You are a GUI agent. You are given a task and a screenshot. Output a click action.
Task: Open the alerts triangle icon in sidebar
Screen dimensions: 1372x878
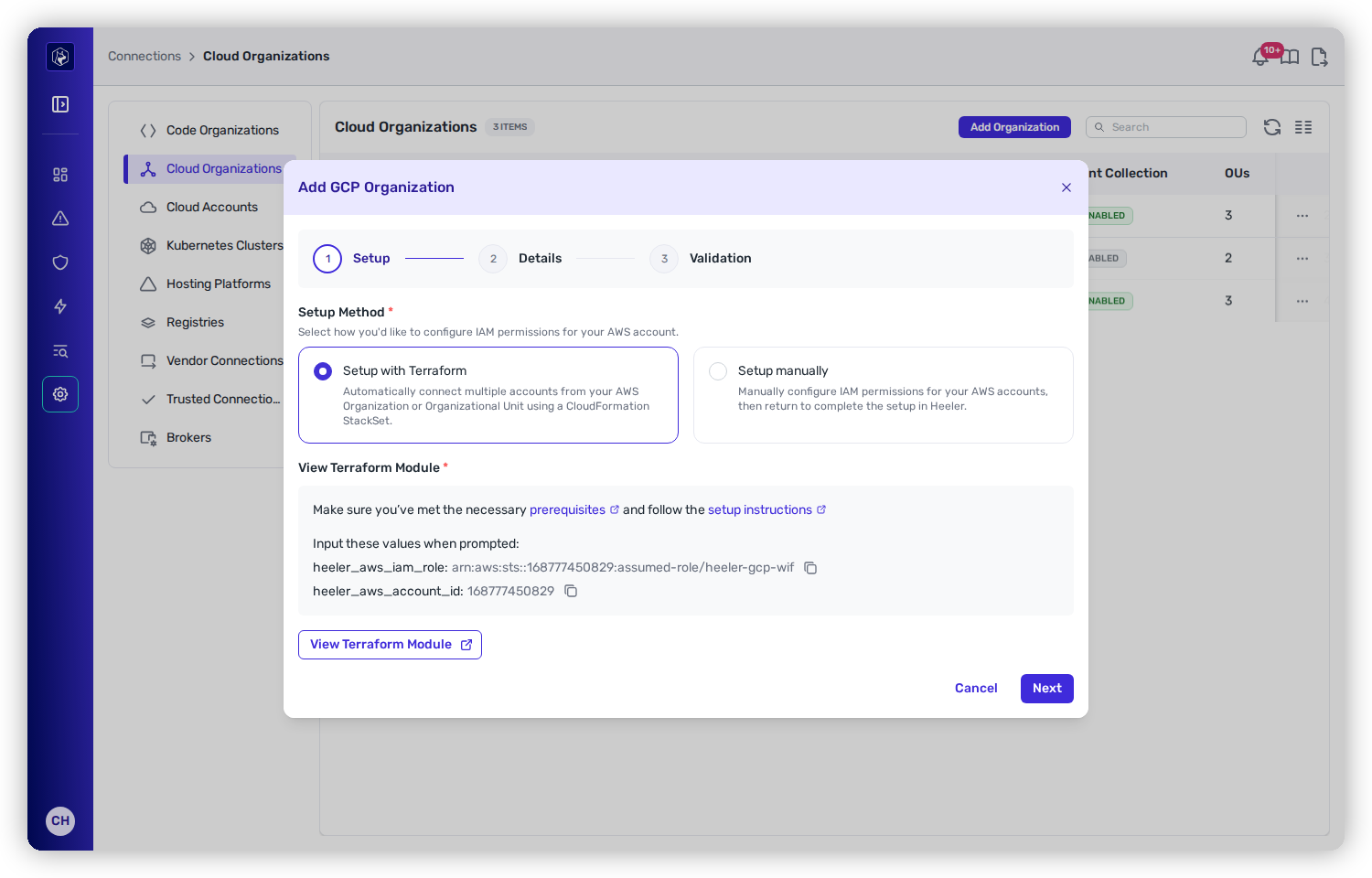click(x=60, y=219)
